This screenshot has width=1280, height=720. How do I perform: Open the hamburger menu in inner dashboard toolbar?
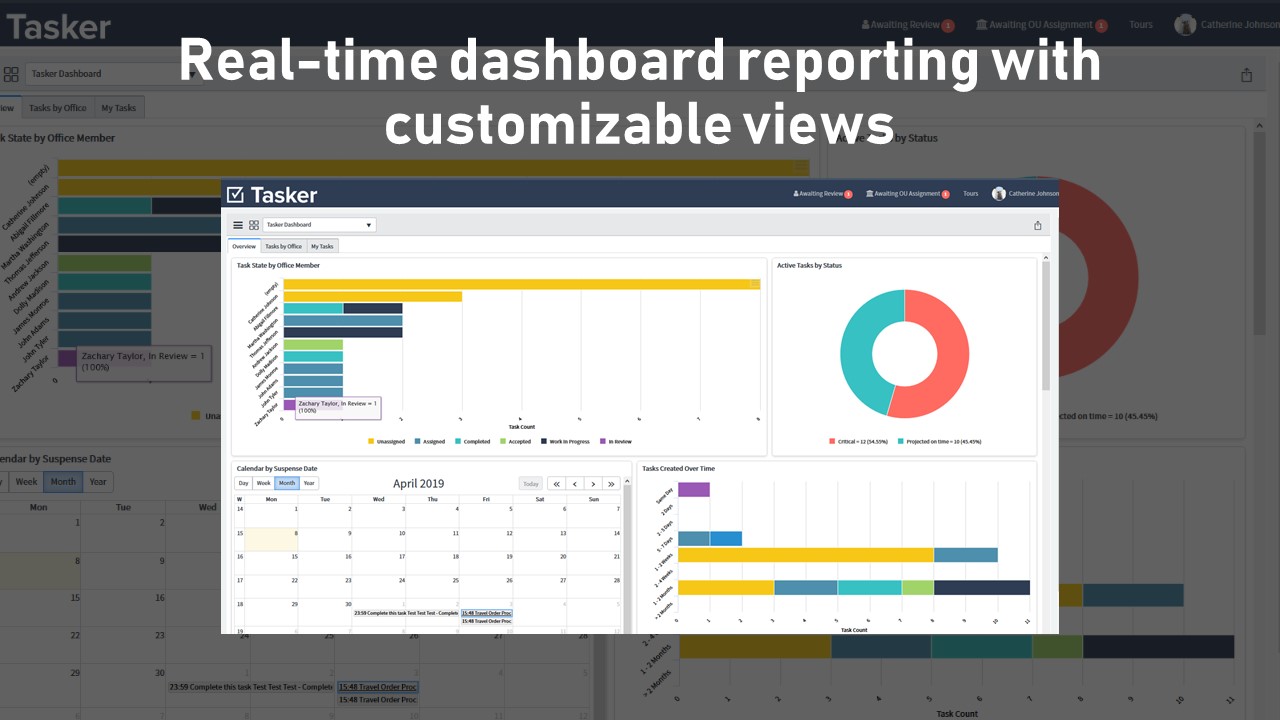[238, 225]
